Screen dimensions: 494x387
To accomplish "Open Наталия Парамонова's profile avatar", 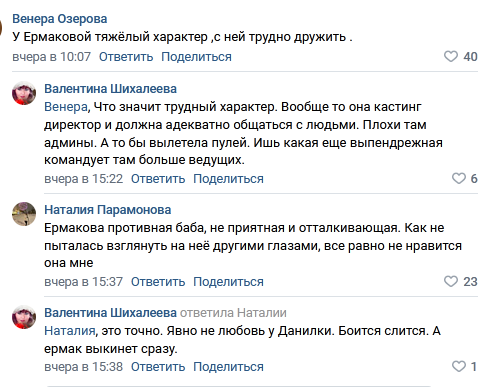I will (24, 214).
